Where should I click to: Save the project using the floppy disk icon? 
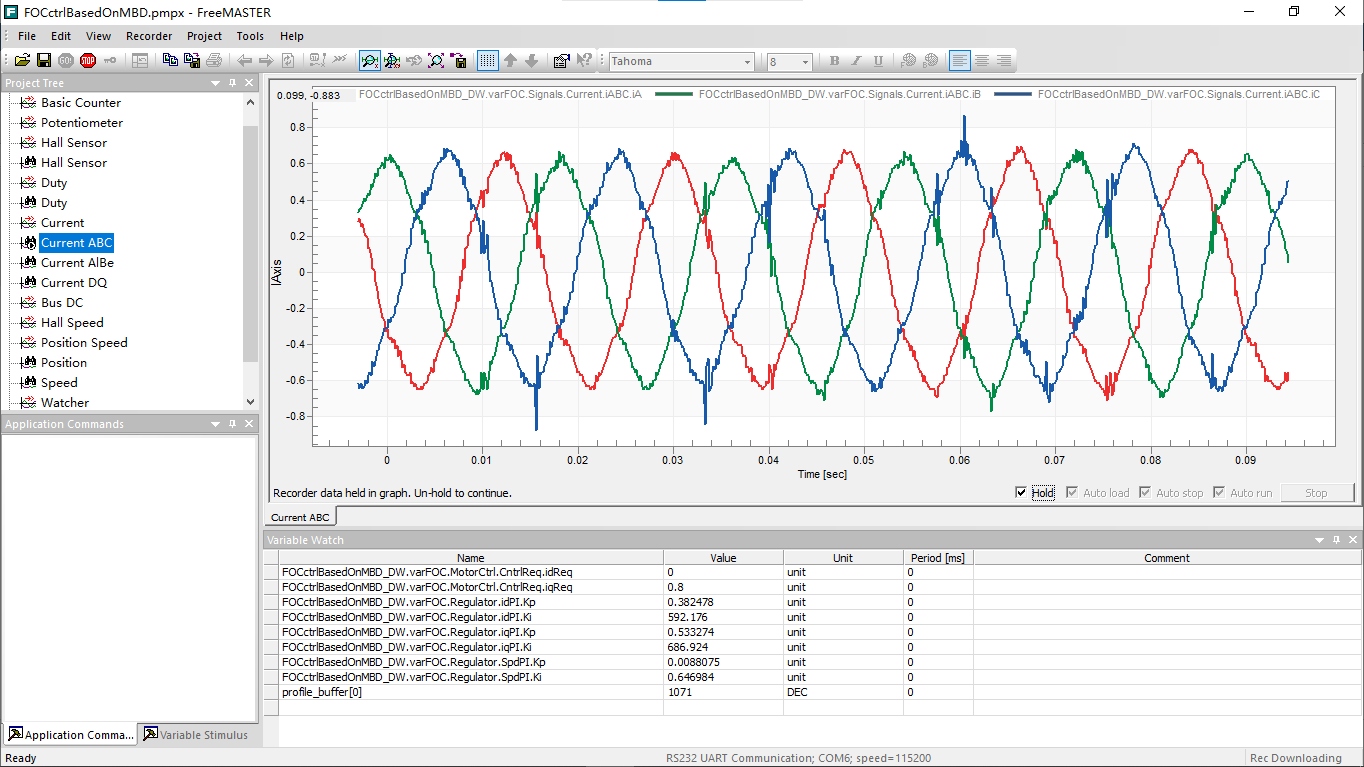click(x=44, y=61)
